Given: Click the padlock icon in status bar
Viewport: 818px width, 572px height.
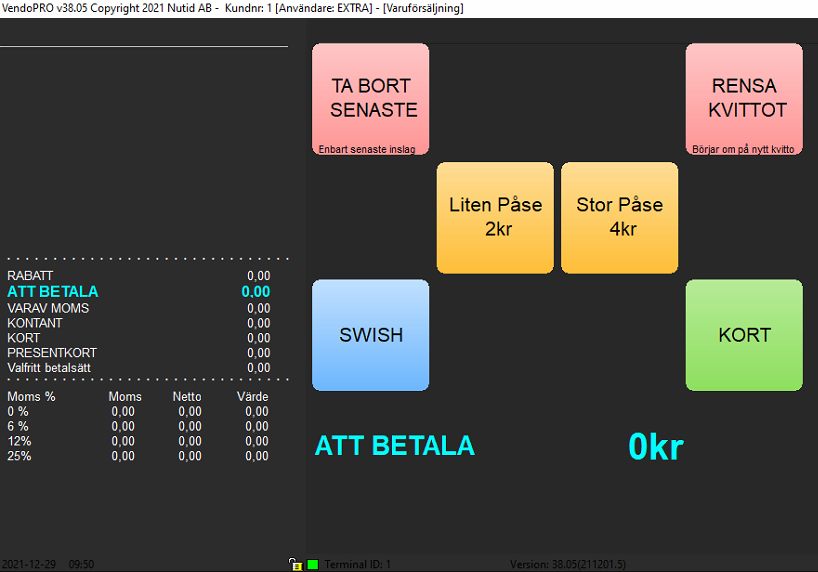Looking at the screenshot, I should 294,565.
